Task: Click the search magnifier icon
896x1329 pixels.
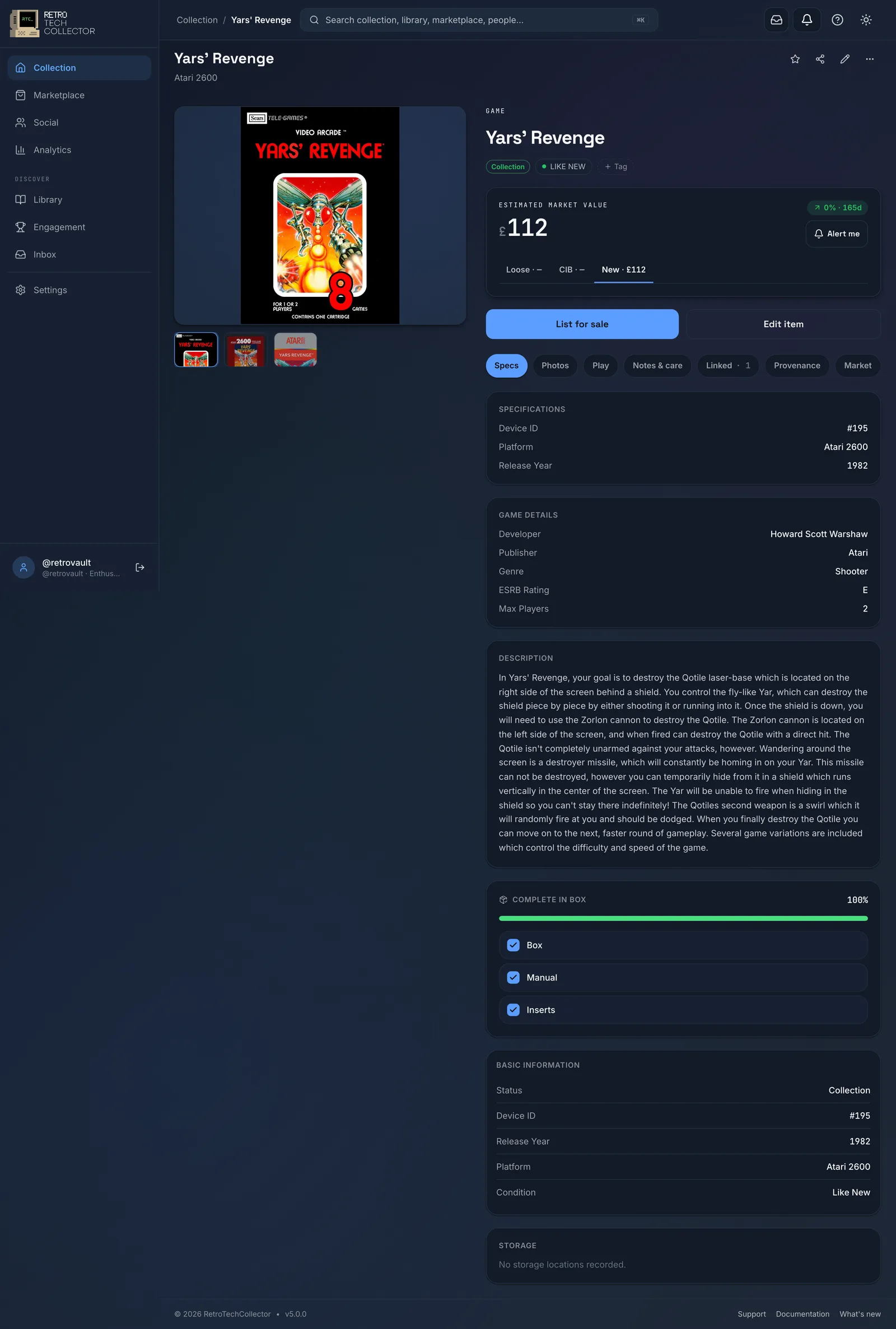Action: (x=314, y=20)
